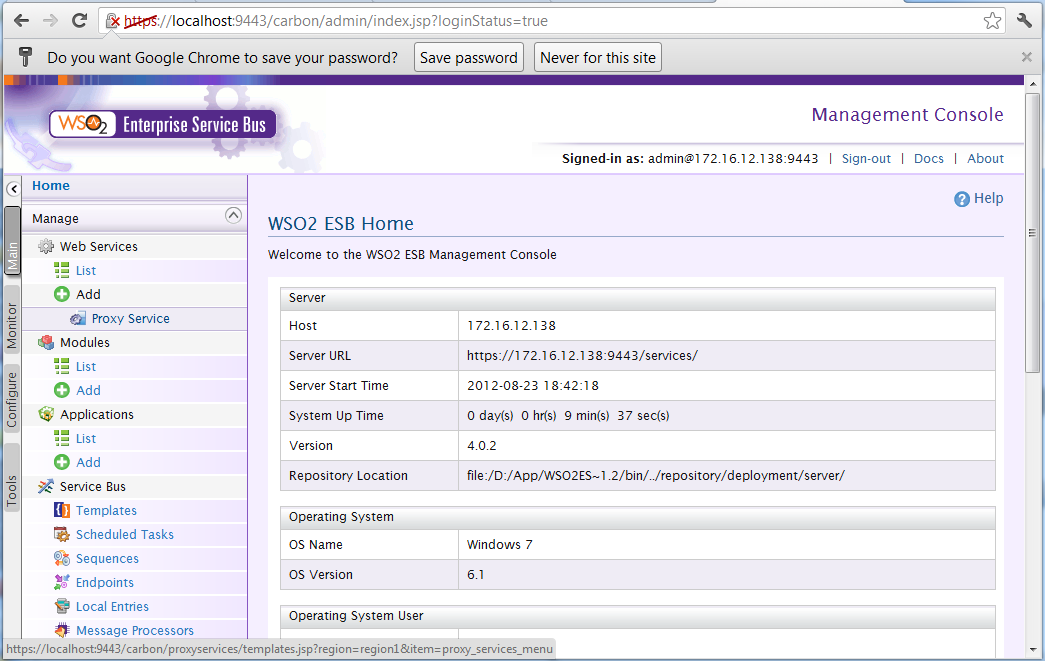The image size is (1045, 661).
Task: Click list icon under Modules
Action: tap(61, 366)
